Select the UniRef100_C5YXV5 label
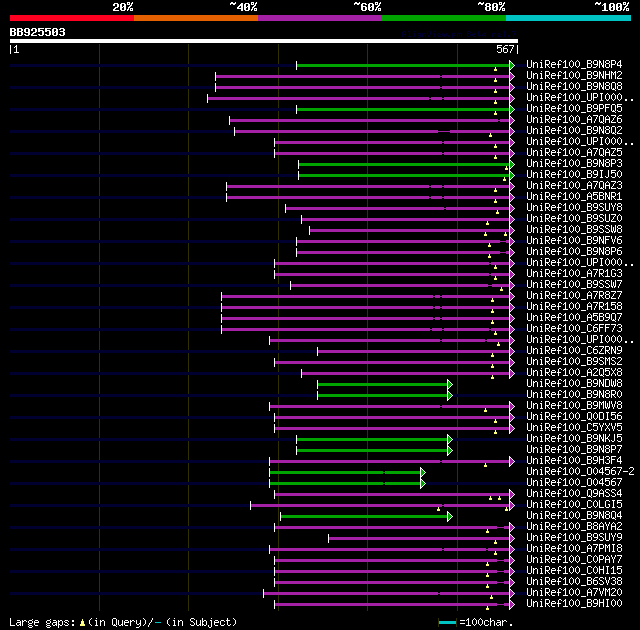Viewport: 640px width, 630px height. pos(574,428)
